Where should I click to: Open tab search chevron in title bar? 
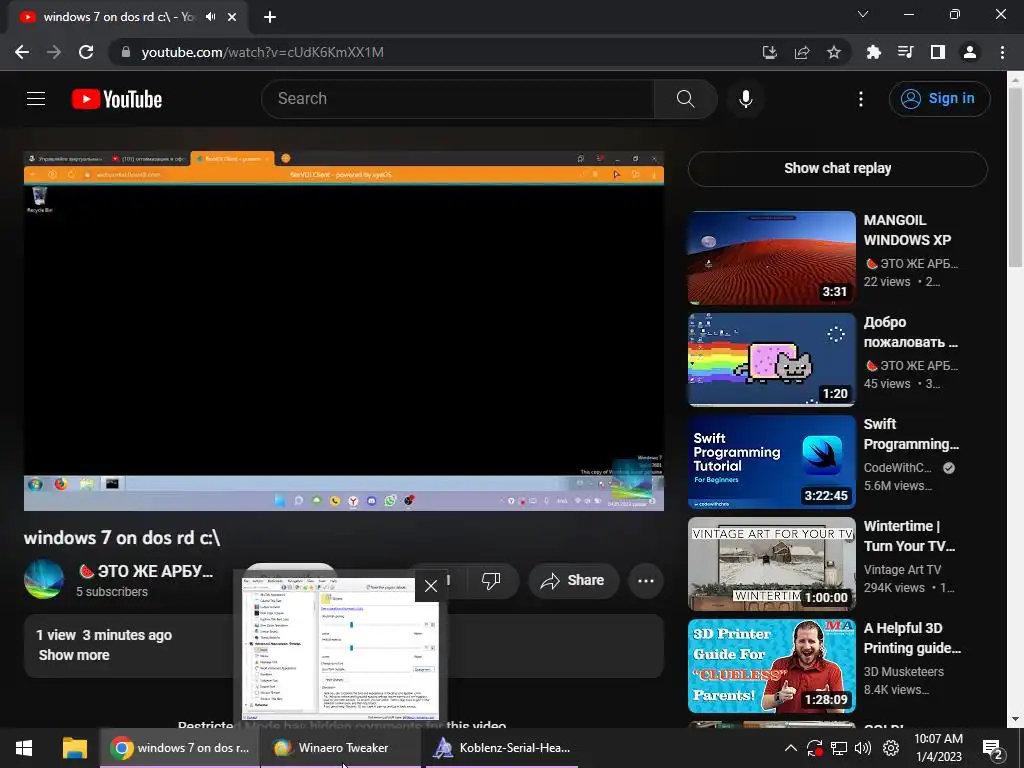[x=863, y=14]
